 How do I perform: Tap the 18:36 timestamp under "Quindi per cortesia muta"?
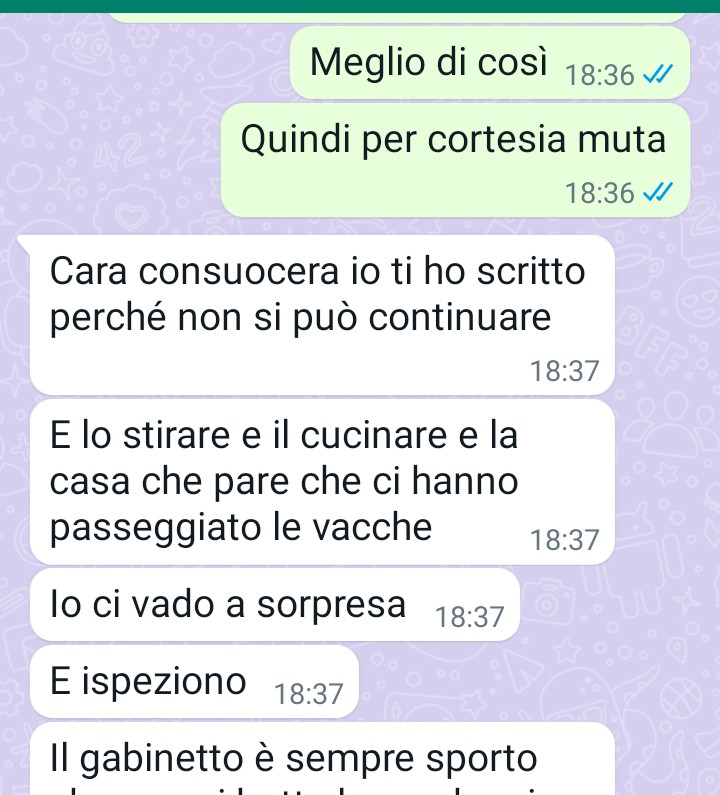click(600, 193)
